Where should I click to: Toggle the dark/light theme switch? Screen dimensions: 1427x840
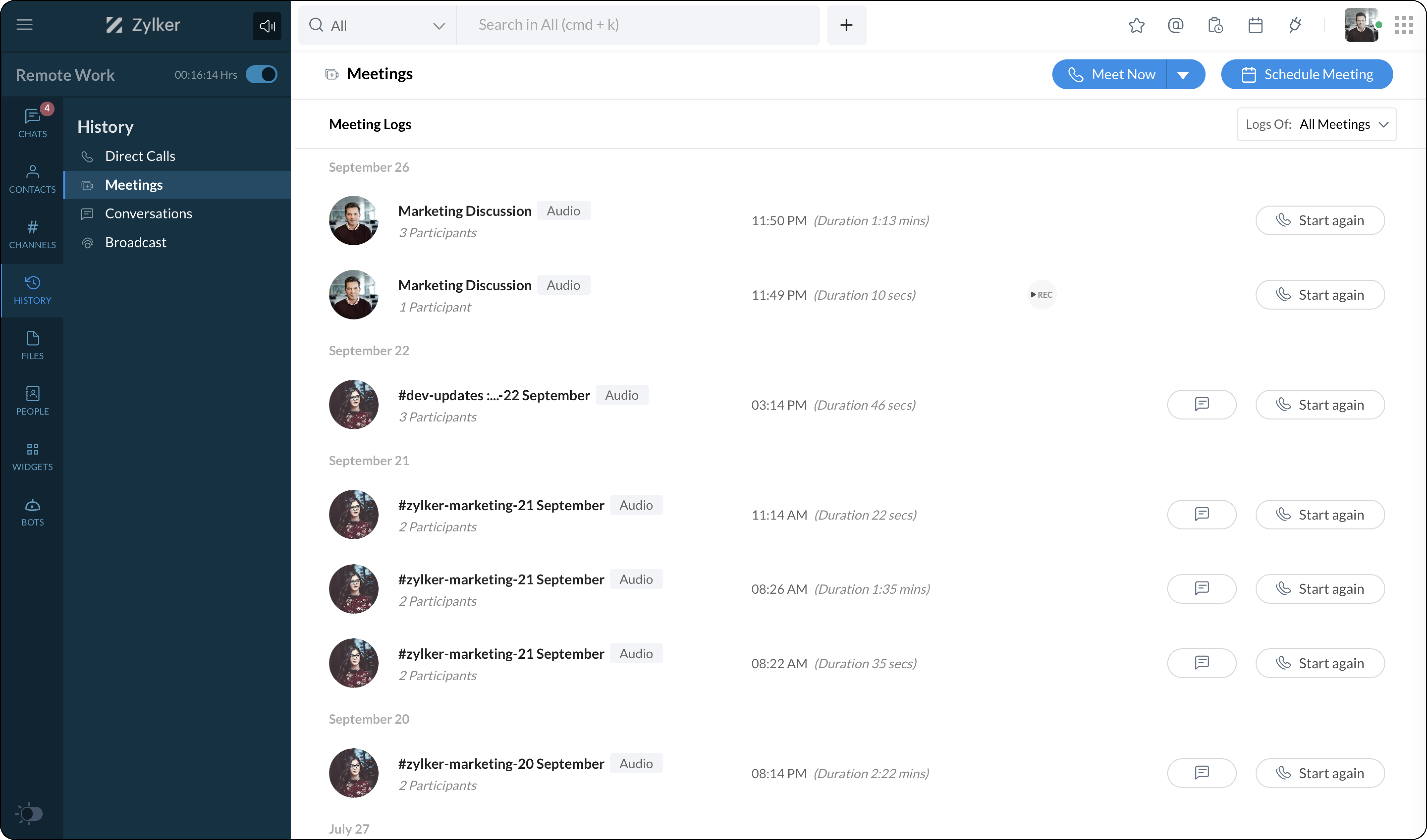[29, 814]
